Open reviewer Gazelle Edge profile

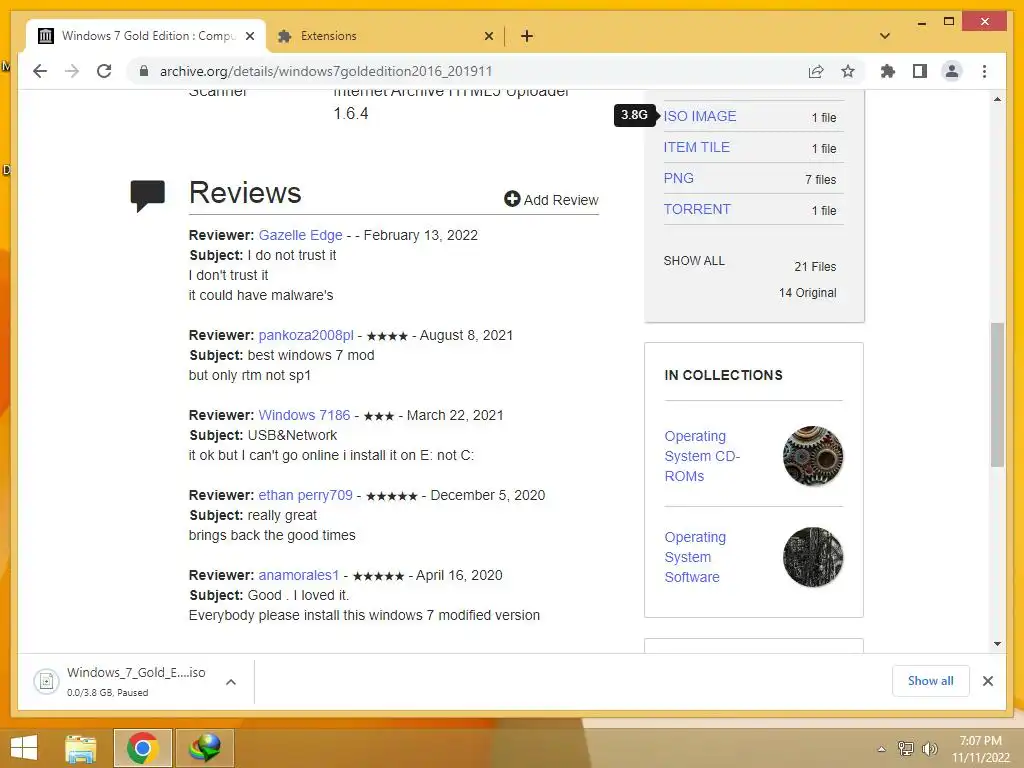300,235
